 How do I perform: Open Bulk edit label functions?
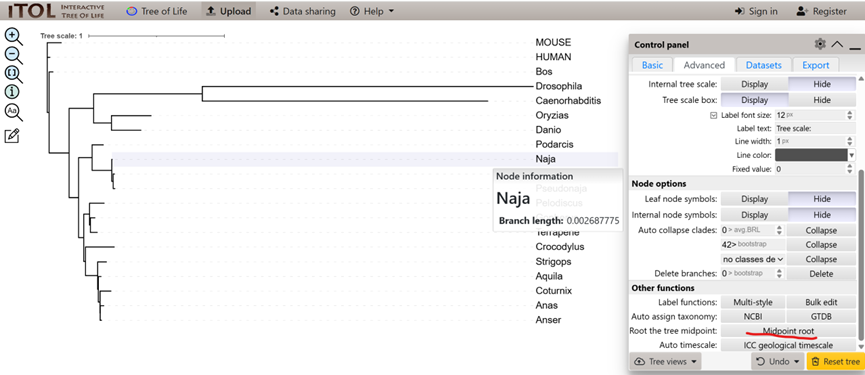click(x=821, y=303)
